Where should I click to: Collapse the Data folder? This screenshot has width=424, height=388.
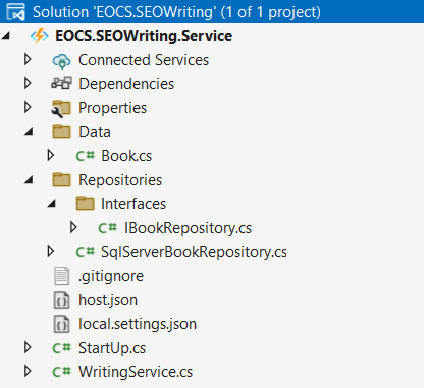tap(29, 132)
